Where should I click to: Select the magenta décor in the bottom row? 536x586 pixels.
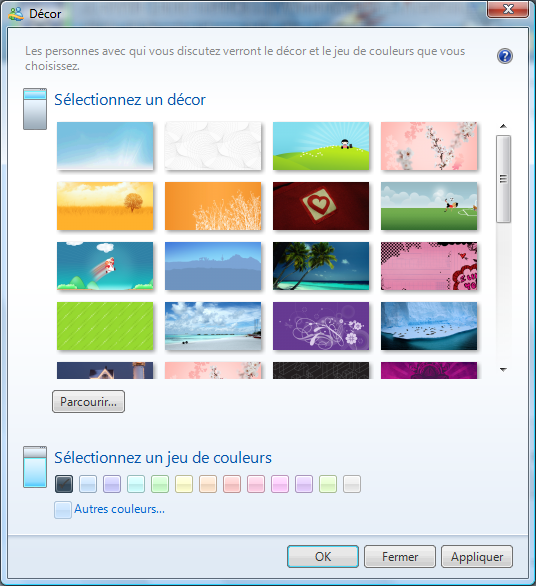point(429,370)
